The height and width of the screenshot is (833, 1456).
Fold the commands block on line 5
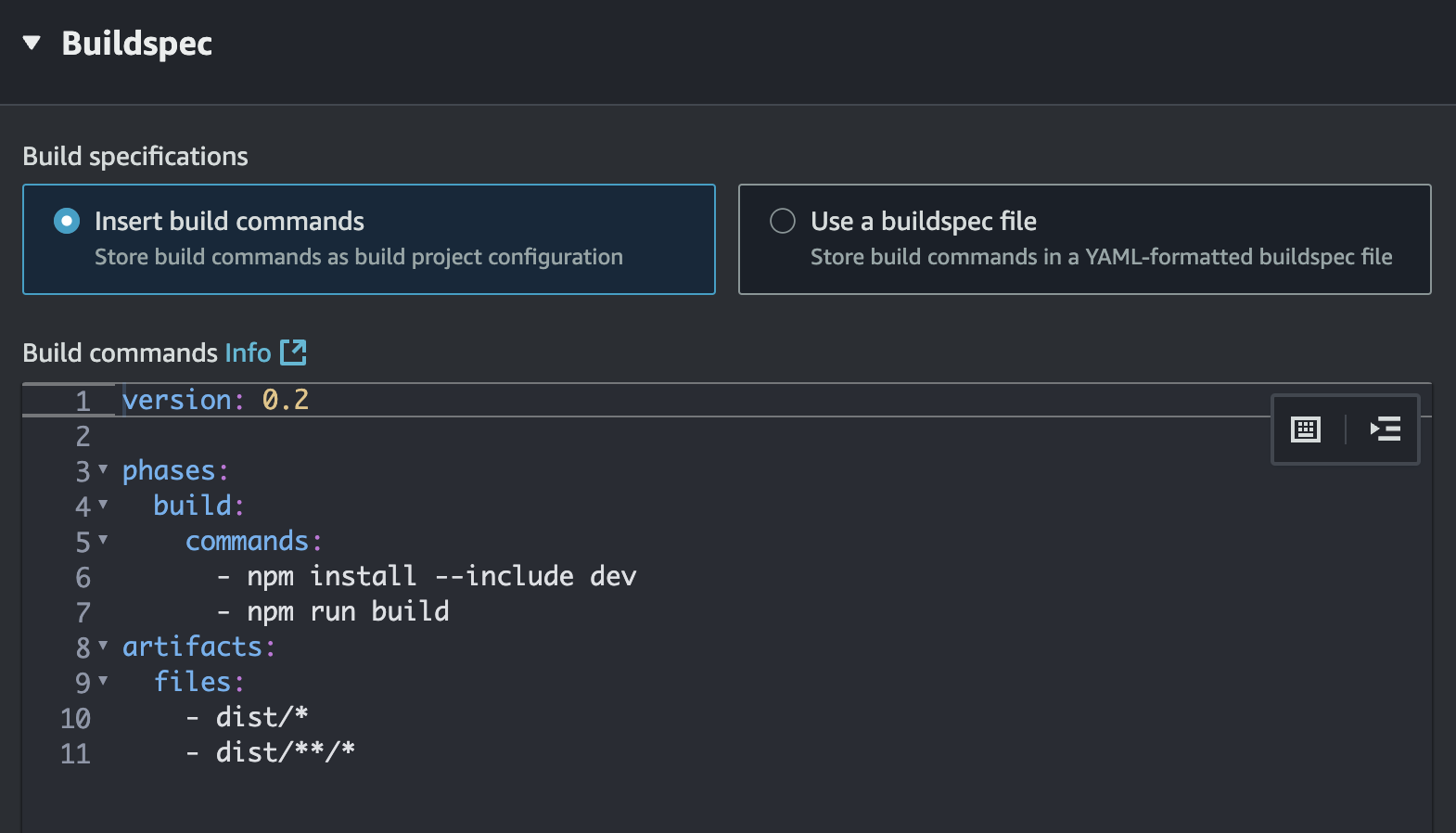[103, 540]
